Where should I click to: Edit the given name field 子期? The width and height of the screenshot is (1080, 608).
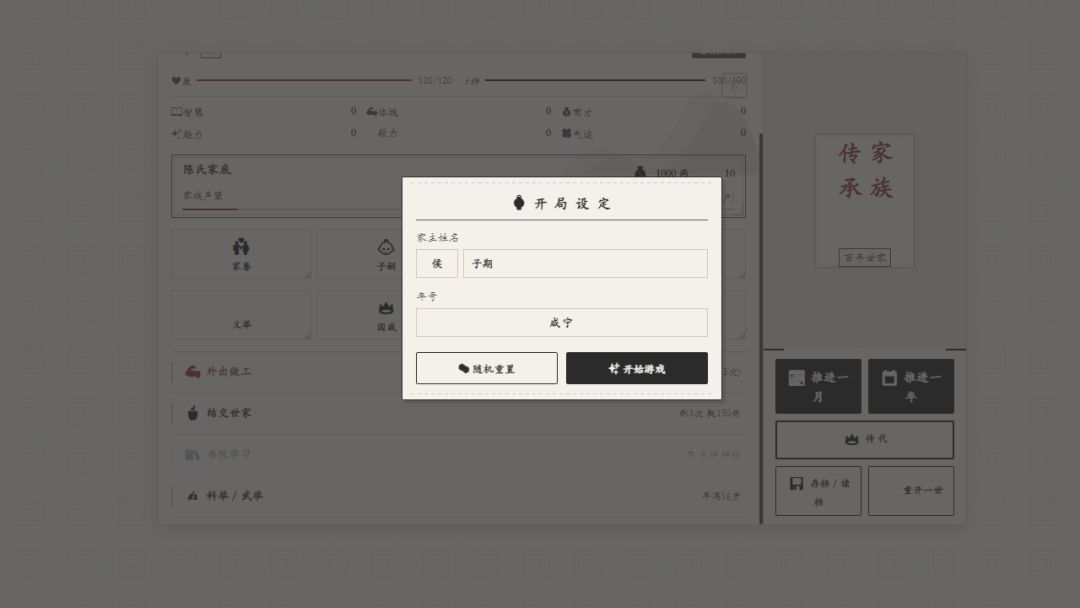click(585, 264)
